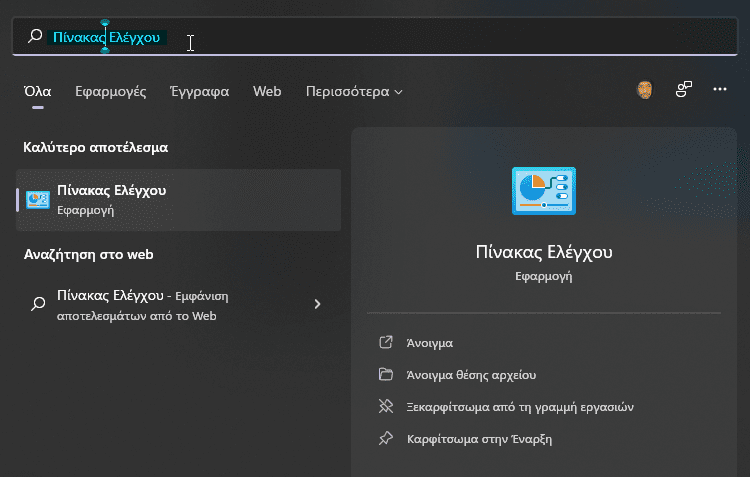Image resolution: width=750 pixels, height=477 pixels.
Task: Switch to the Web tab
Action: click(267, 91)
